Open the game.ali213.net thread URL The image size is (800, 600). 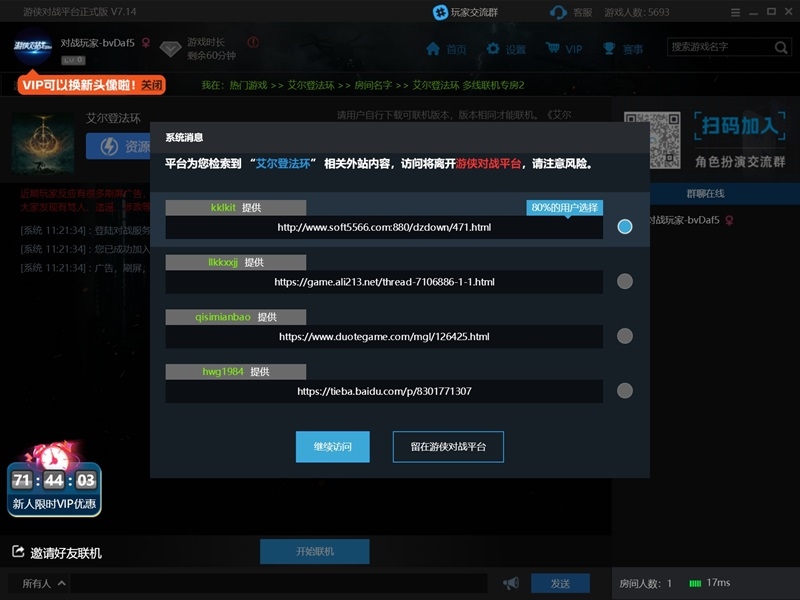coord(384,282)
